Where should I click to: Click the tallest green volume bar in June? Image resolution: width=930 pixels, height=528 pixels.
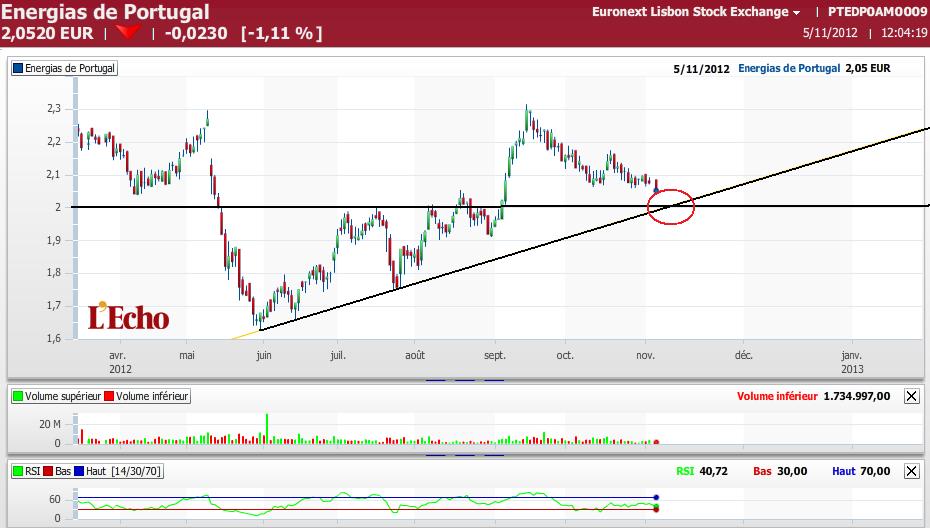[x=267, y=428]
